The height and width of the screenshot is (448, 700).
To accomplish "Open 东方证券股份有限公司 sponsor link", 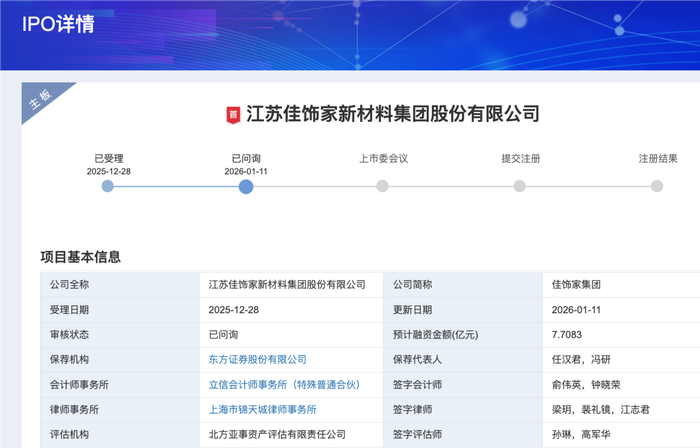I will click(257, 359).
